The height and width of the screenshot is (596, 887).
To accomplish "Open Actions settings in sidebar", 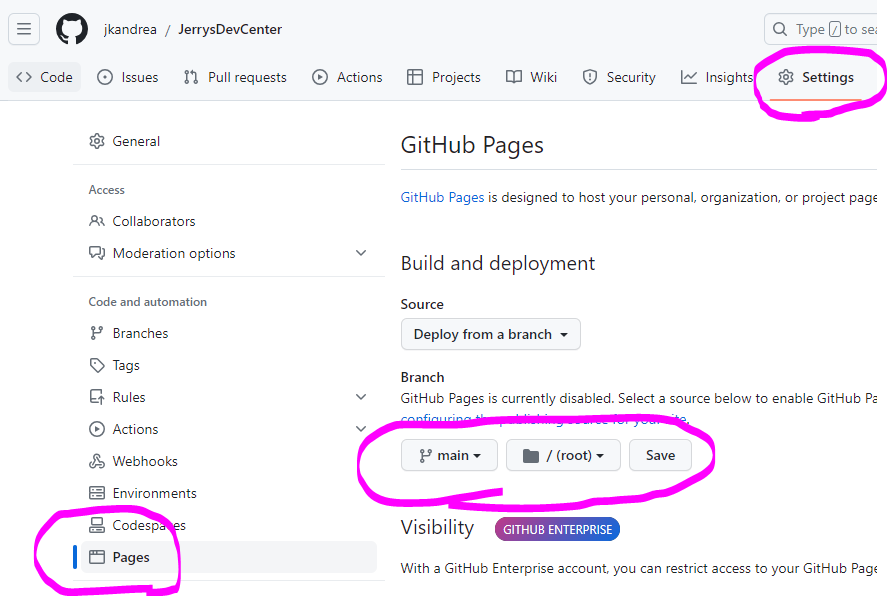I will pos(229,429).
